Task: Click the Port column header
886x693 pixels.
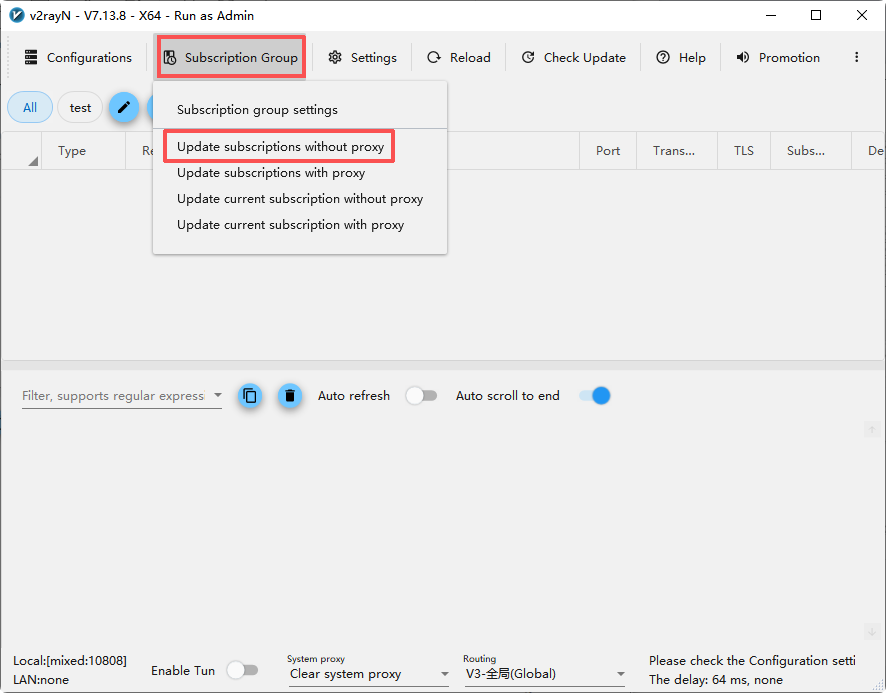Action: (608, 151)
